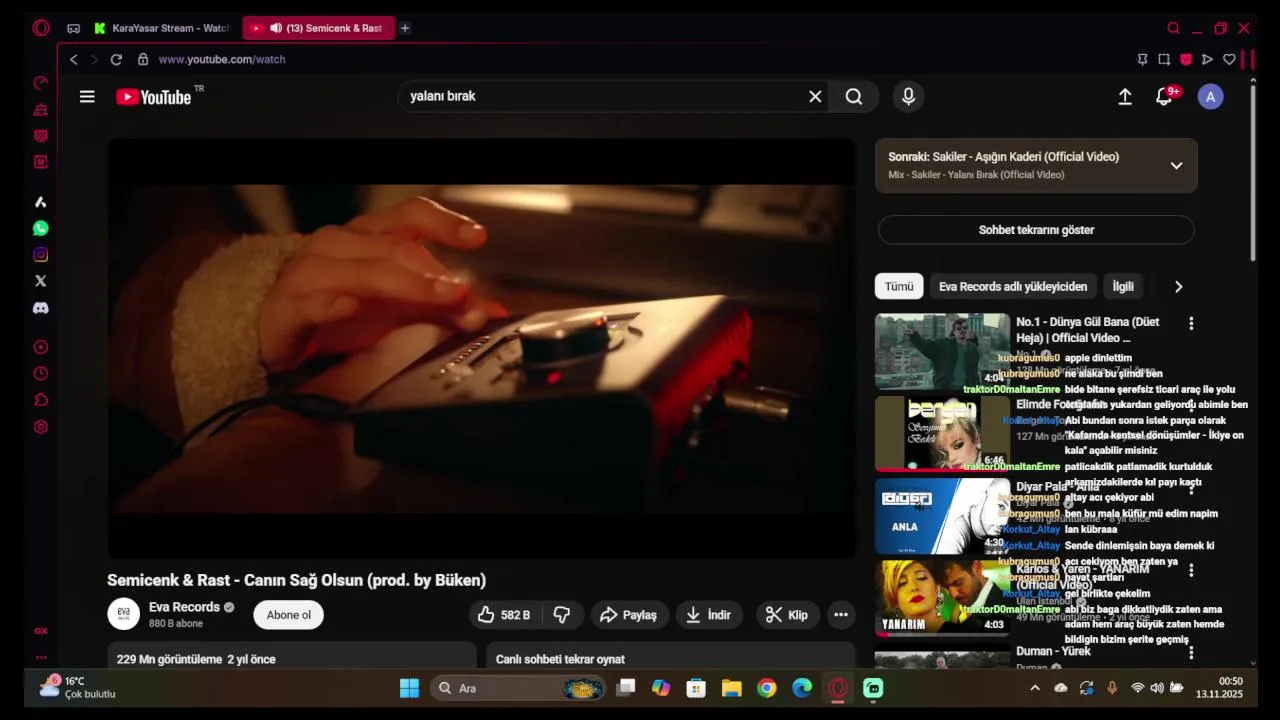The width and height of the screenshot is (1280, 720).
Task: Select the 'İlgili' filter chip
Action: pyautogui.click(x=1123, y=286)
